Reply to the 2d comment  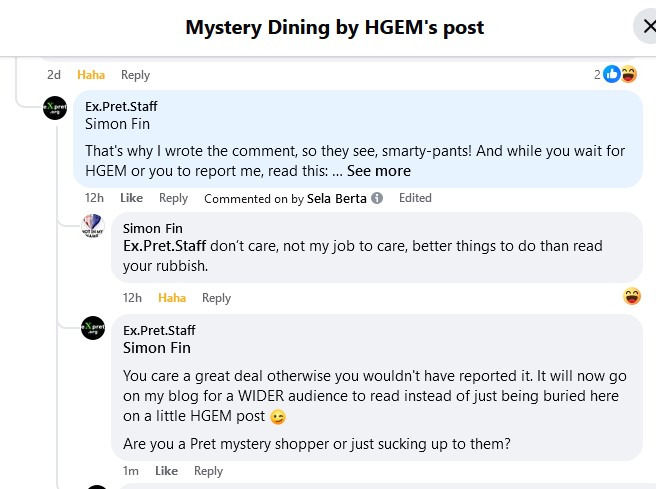pyautogui.click(x=135, y=75)
